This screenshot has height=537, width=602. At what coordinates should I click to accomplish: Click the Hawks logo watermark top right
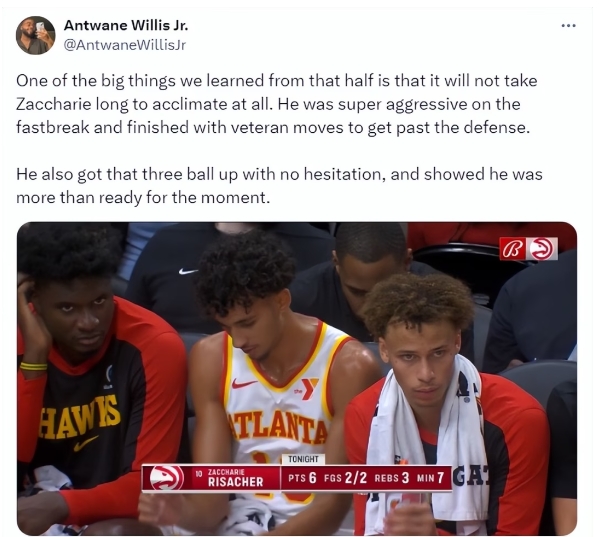click(542, 249)
